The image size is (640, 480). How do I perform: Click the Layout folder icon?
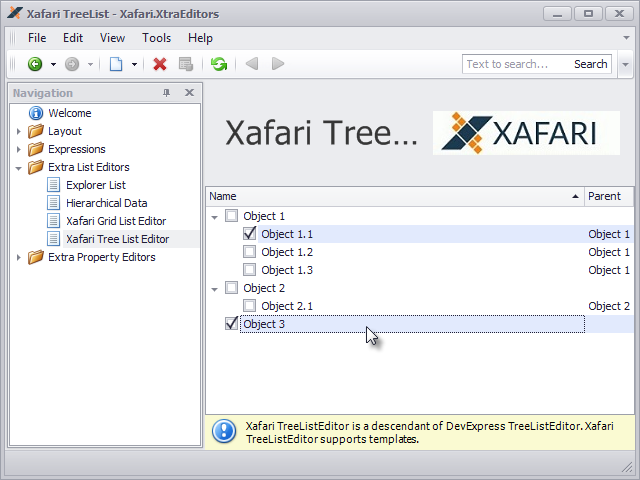click(x=36, y=131)
